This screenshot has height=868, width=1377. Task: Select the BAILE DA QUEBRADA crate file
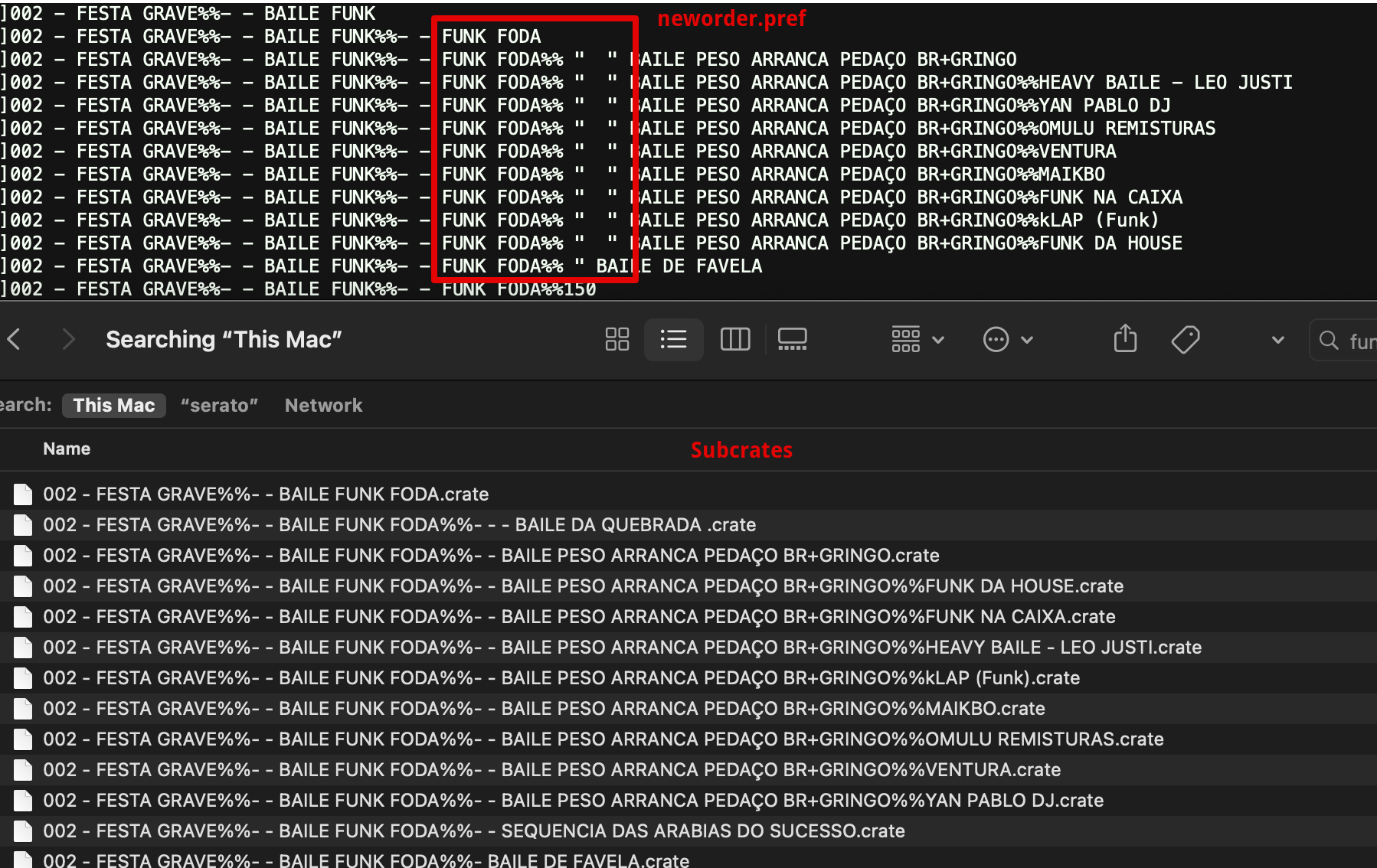(398, 525)
